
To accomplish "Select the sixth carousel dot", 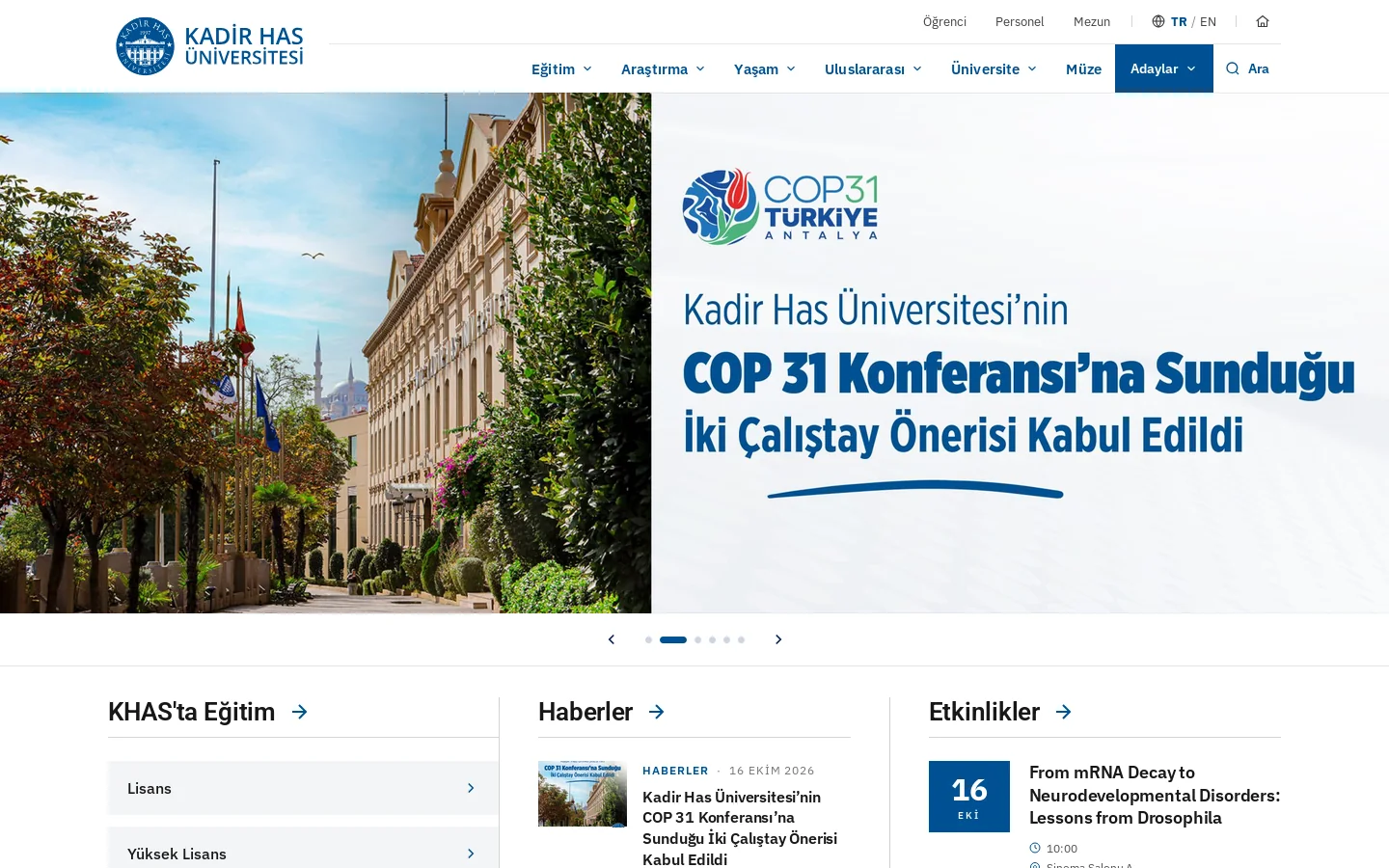I will tap(741, 639).
